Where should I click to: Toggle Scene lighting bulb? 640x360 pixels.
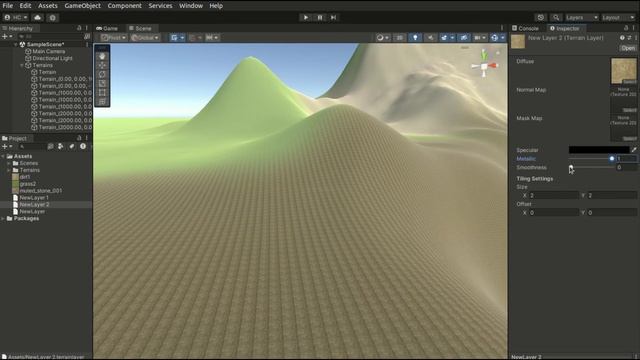[x=415, y=38]
